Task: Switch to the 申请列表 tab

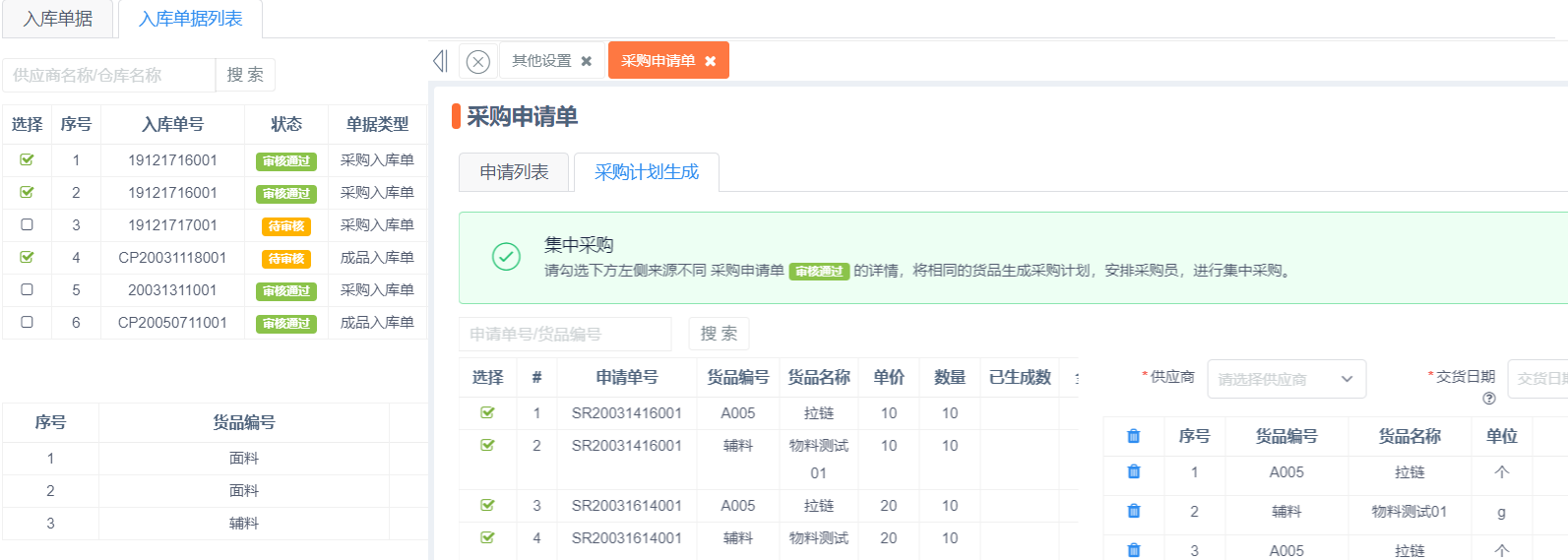Action: pyautogui.click(x=514, y=172)
